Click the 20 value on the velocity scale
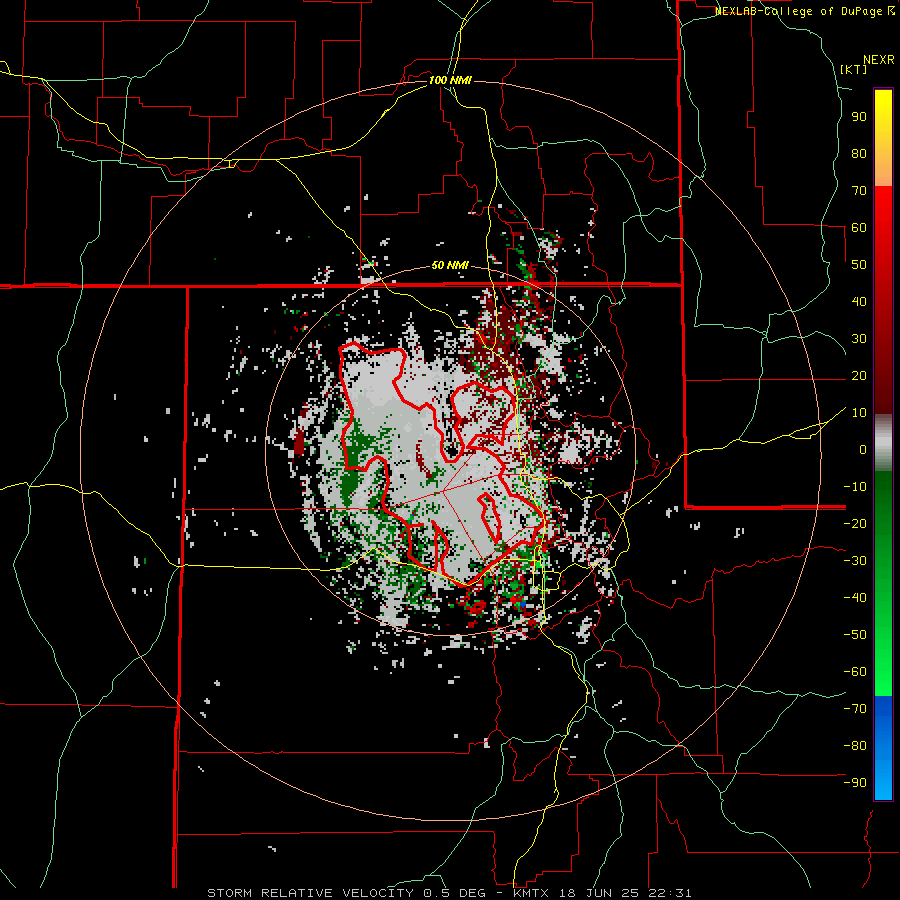Screen dimensions: 900x900 pos(859,375)
